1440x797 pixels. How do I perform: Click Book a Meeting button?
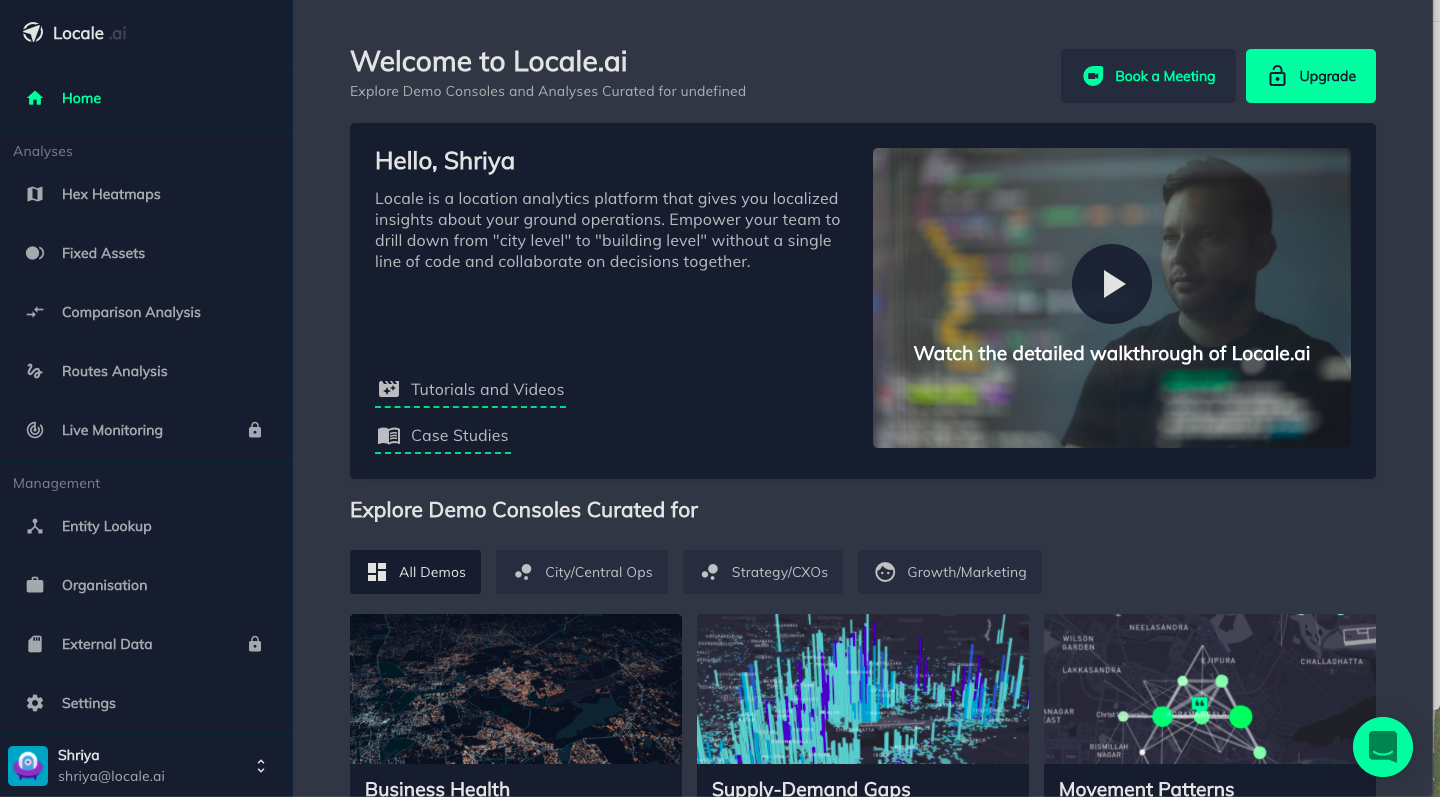[1148, 76]
